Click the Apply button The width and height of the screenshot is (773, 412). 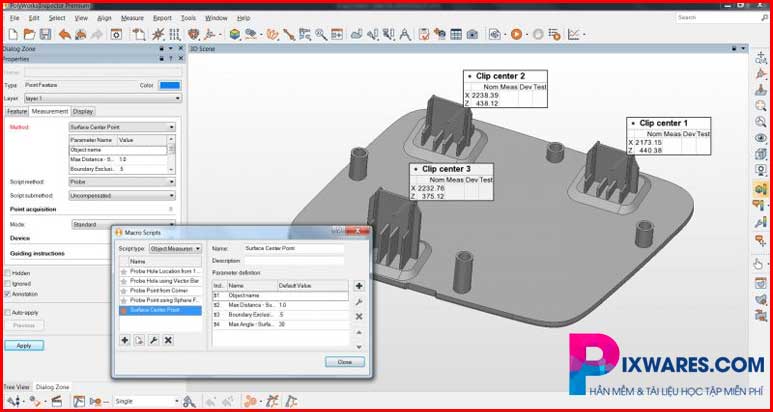[x=24, y=346]
